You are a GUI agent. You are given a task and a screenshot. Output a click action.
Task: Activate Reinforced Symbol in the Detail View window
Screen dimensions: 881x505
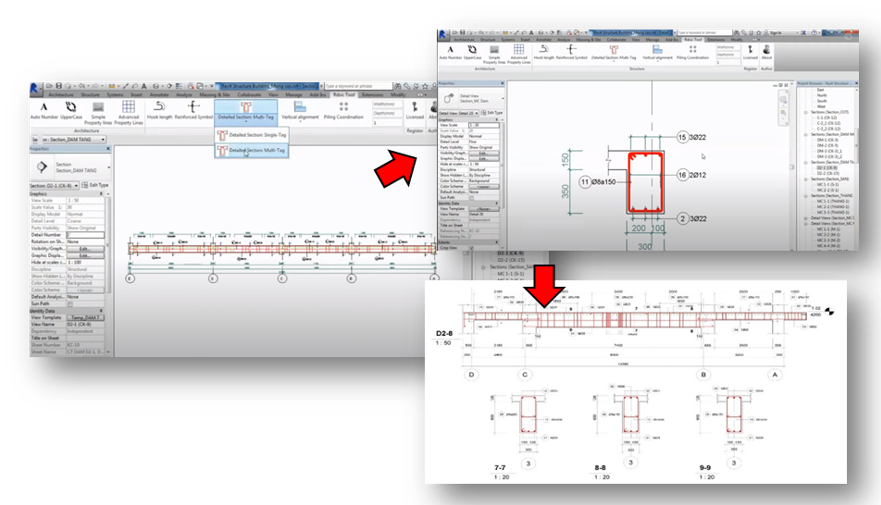tap(571, 53)
